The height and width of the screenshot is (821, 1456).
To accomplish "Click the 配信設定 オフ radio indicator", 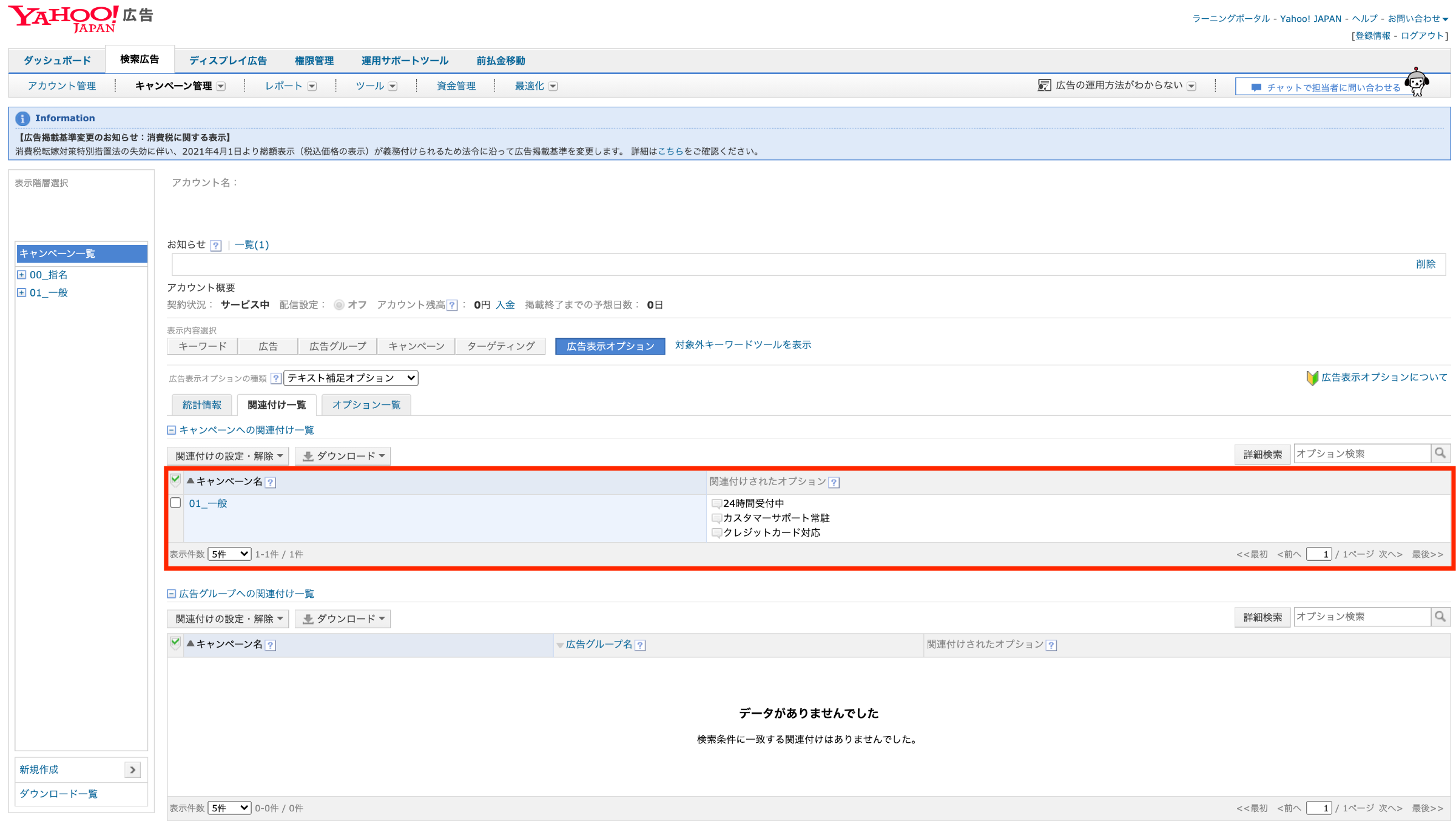I will coord(339,305).
